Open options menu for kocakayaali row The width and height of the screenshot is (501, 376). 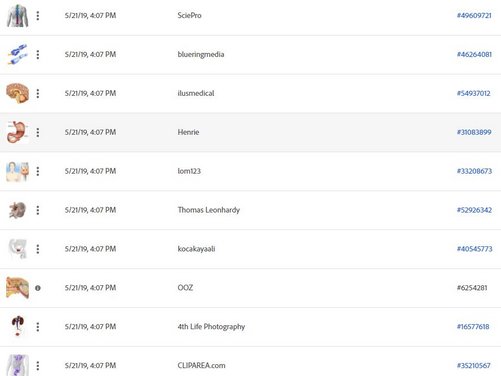[x=38, y=249]
